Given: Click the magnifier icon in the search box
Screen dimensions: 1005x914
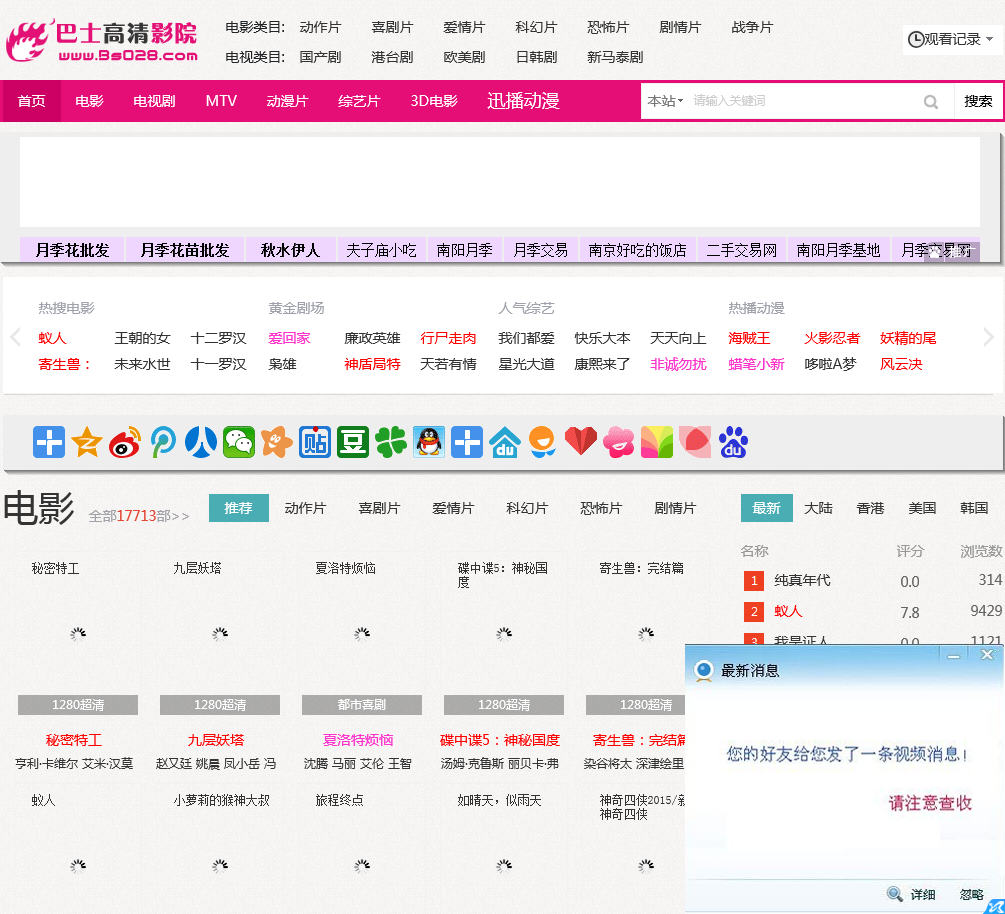Looking at the screenshot, I should point(931,101).
